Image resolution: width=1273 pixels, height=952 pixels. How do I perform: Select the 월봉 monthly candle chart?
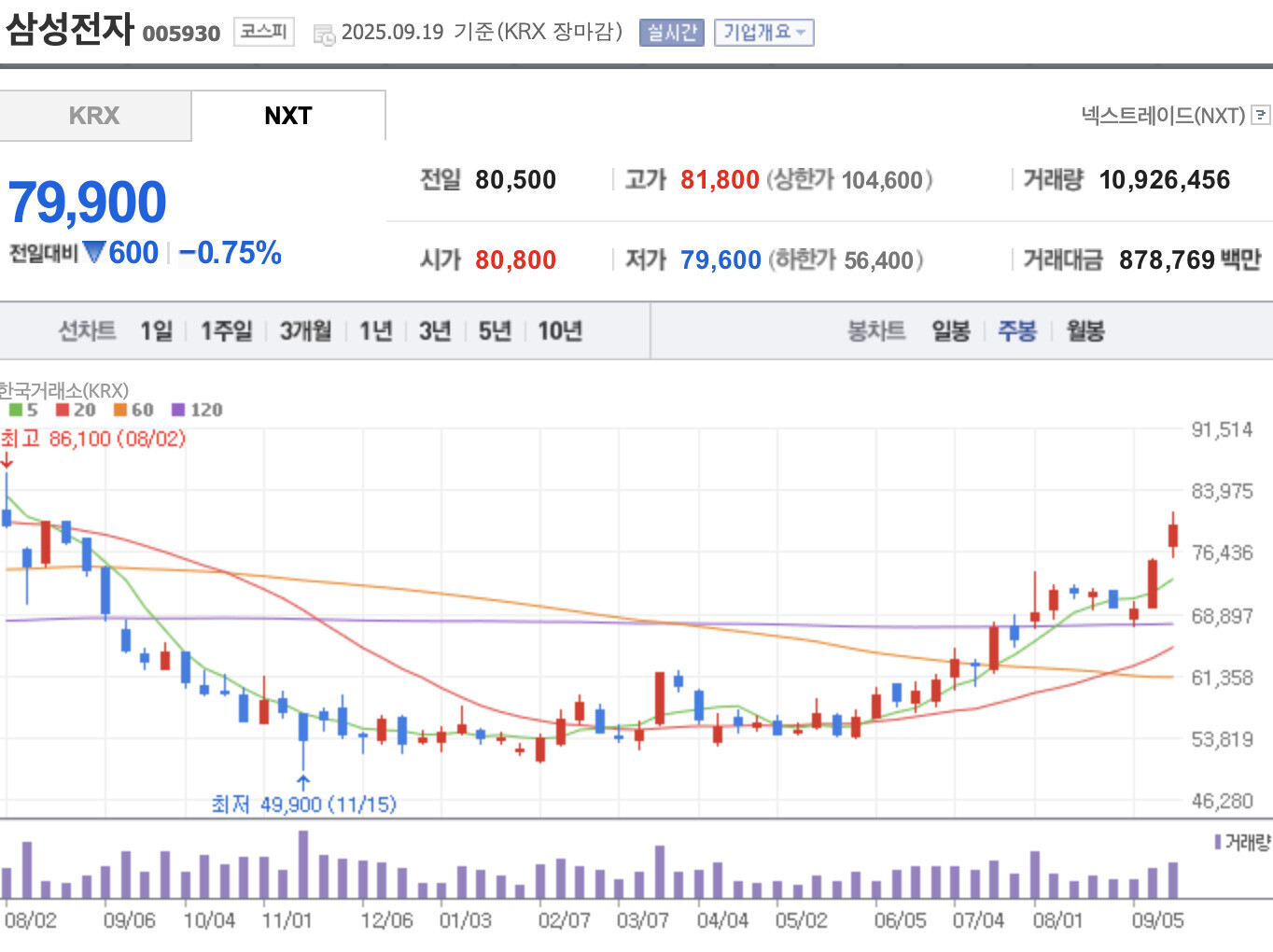[1085, 331]
